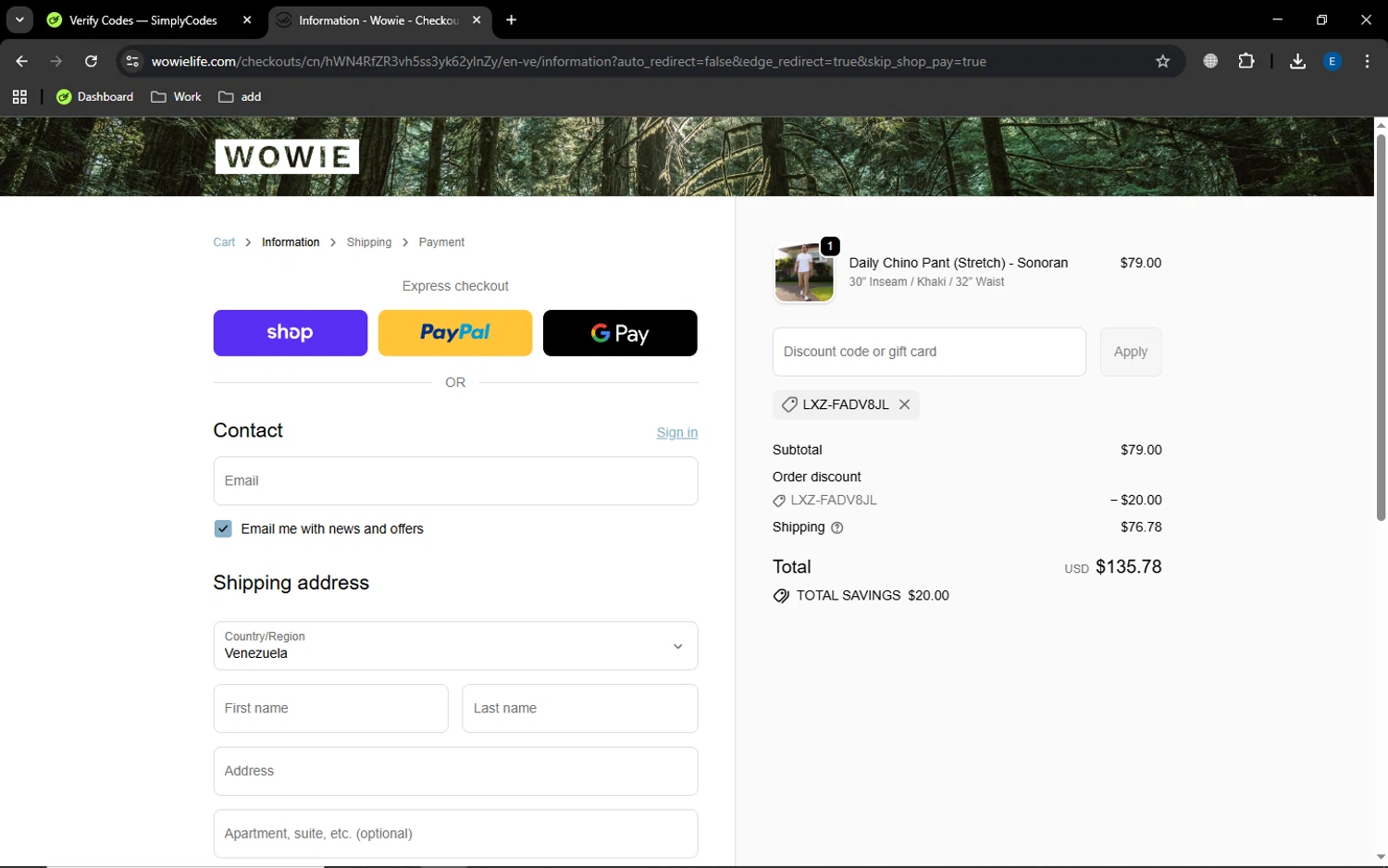Click the WOWIE logo
This screenshot has width=1388, height=868.
287,156
